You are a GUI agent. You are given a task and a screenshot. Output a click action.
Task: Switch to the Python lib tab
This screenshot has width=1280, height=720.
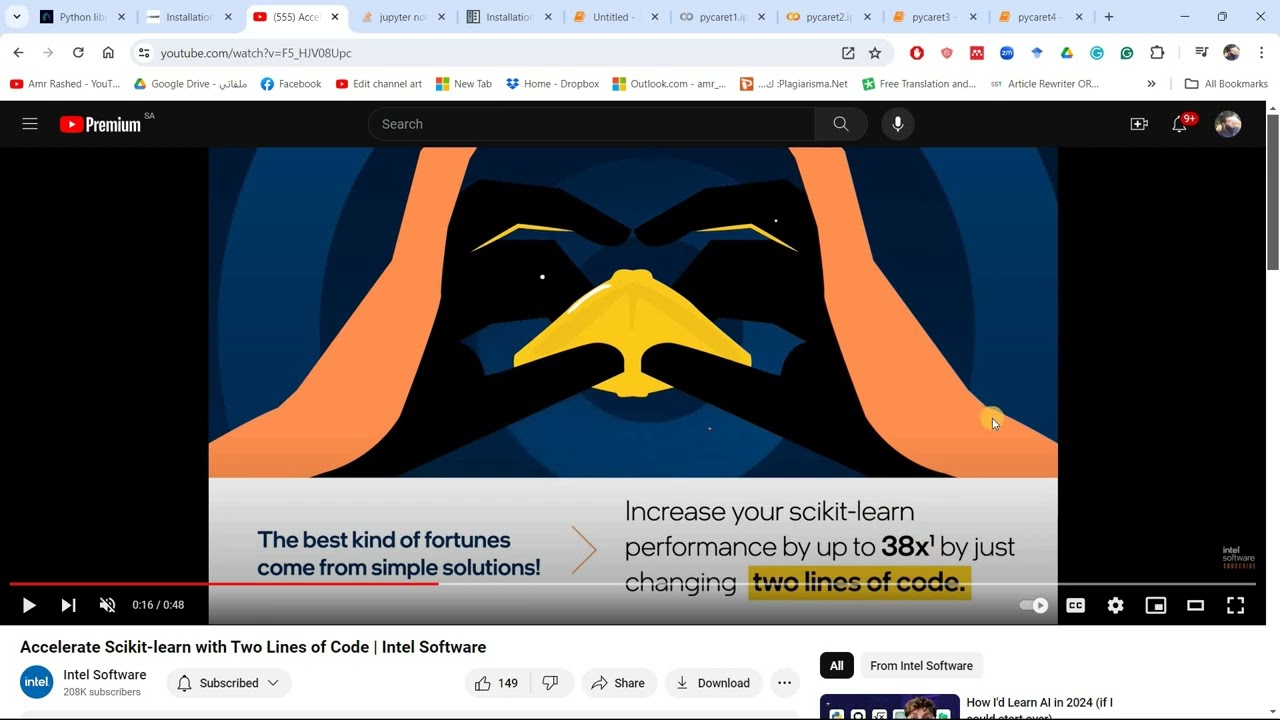tap(81, 17)
